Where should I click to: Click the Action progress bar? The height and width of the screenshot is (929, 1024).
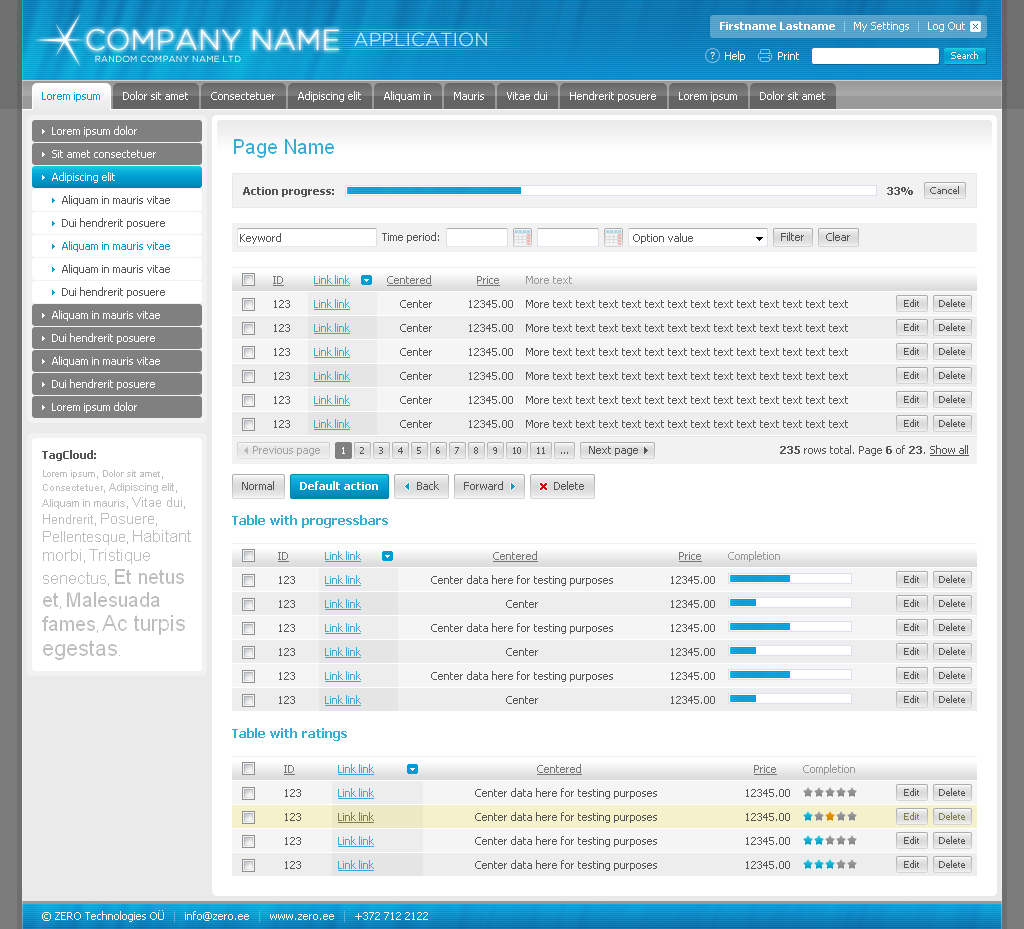pyautogui.click(x=611, y=191)
